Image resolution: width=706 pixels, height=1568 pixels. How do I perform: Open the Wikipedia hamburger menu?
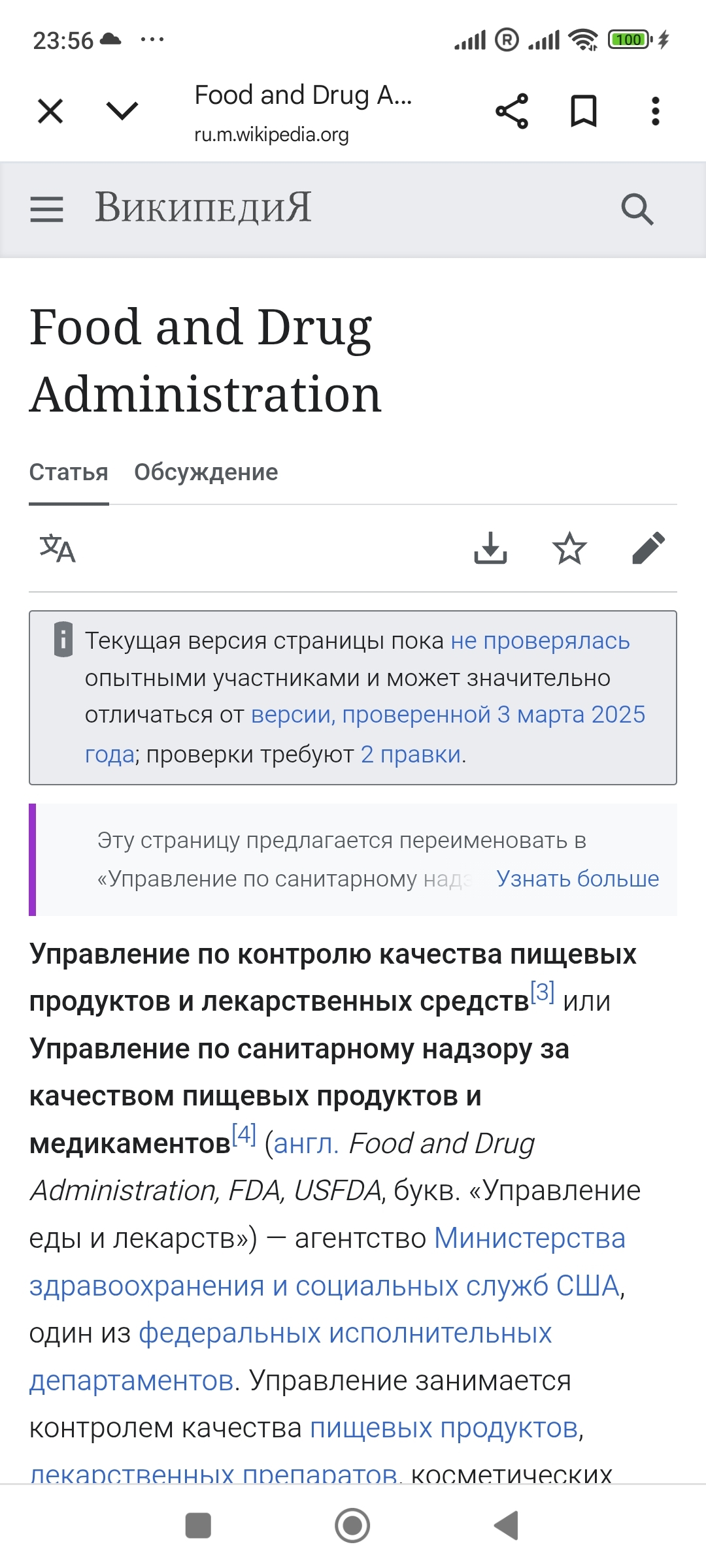(47, 210)
